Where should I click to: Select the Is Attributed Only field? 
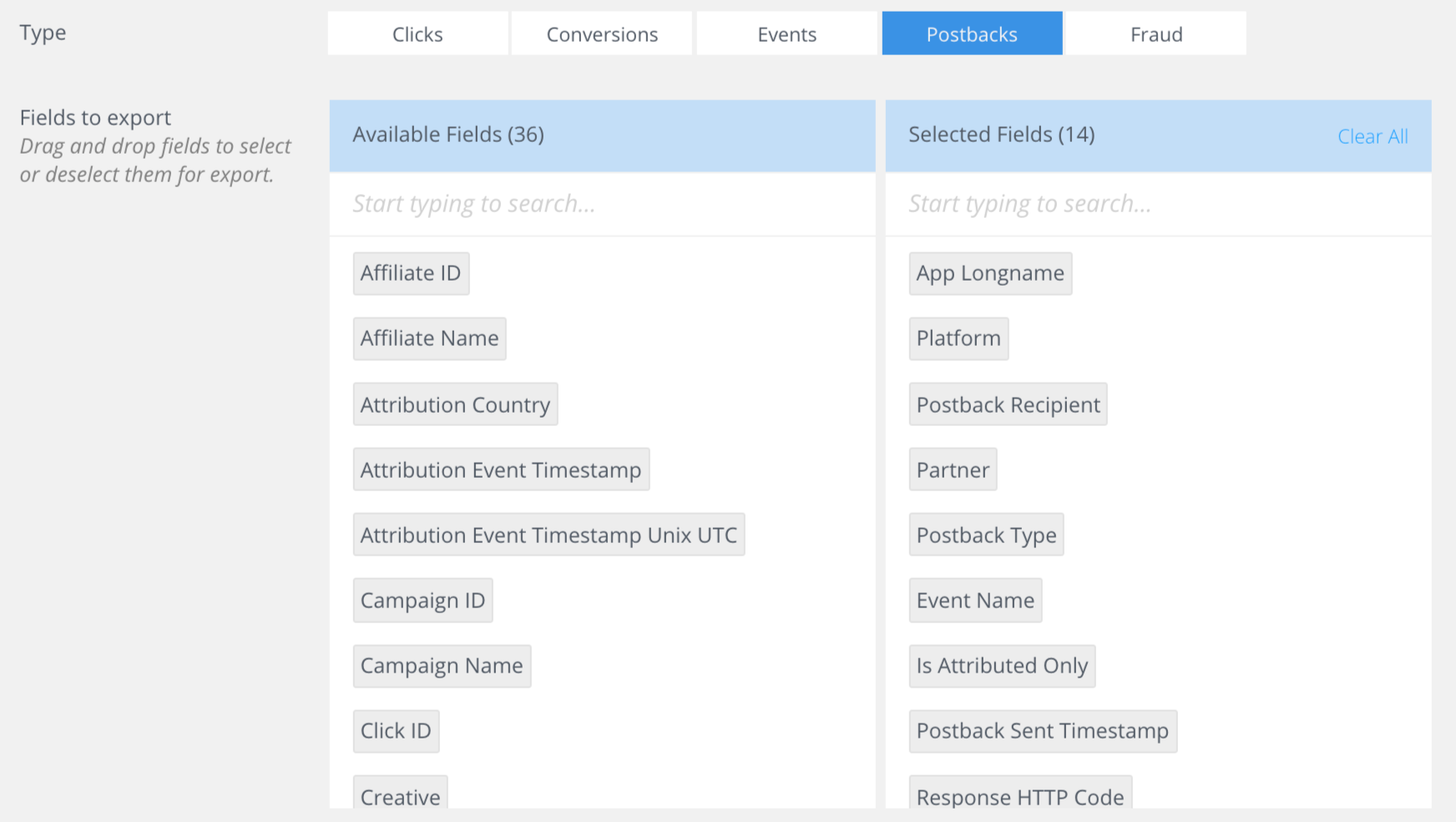(x=1002, y=667)
